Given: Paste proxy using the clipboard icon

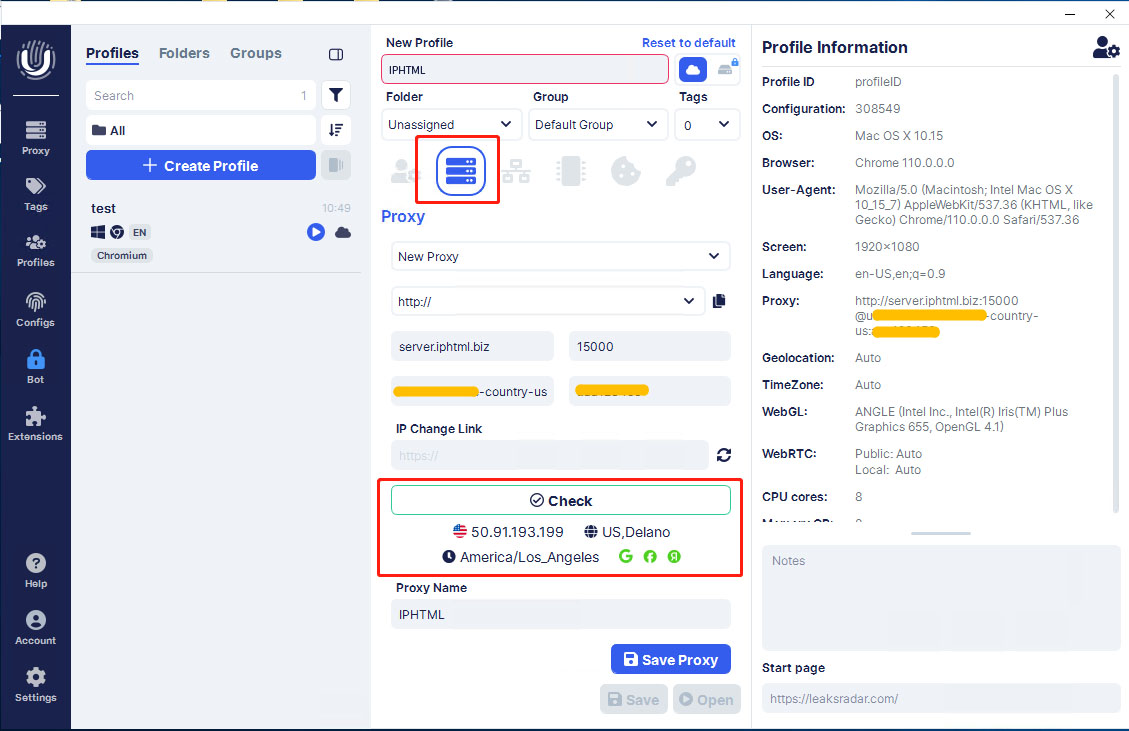Looking at the screenshot, I should coord(719,301).
